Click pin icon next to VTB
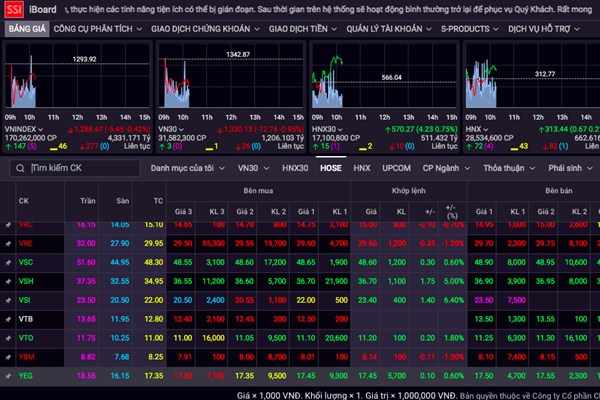The width and height of the screenshot is (600, 400). pyautogui.click(x=10, y=318)
